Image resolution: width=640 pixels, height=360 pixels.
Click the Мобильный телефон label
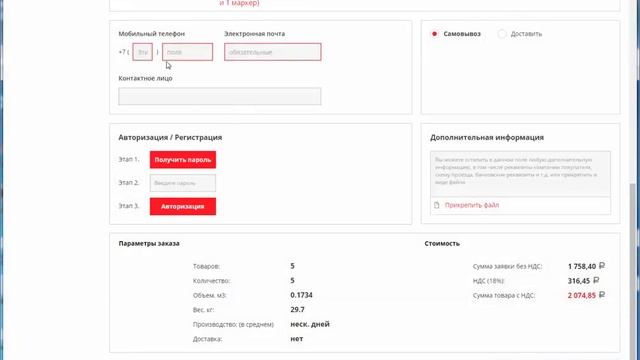click(x=152, y=34)
